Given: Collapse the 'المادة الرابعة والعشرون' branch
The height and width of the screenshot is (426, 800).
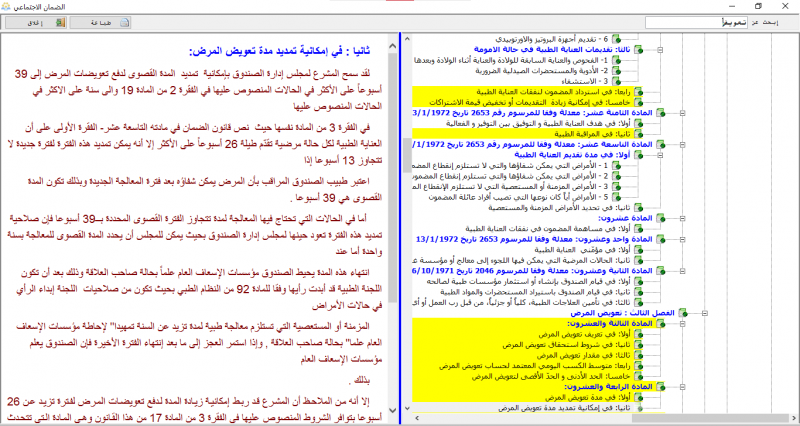Looking at the screenshot, I should click(x=683, y=387).
